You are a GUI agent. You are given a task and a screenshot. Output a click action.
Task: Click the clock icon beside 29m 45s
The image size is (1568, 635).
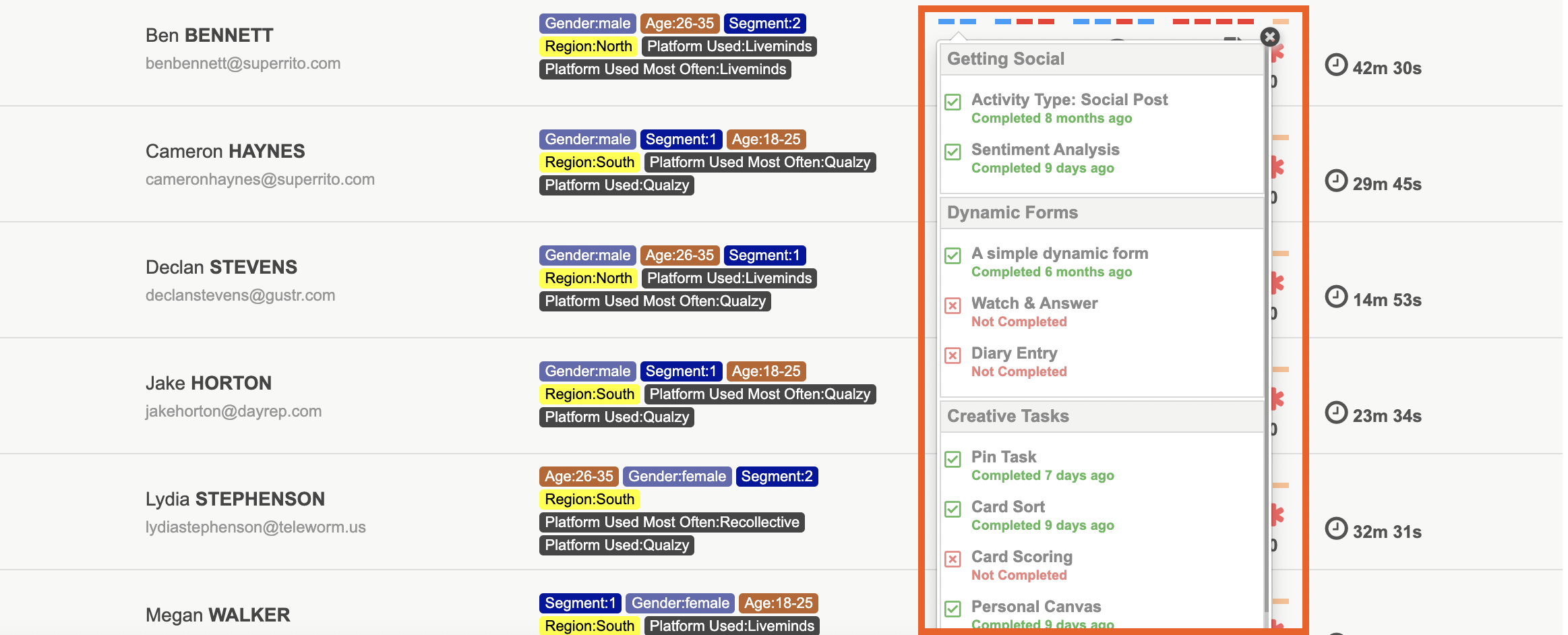tap(1336, 181)
